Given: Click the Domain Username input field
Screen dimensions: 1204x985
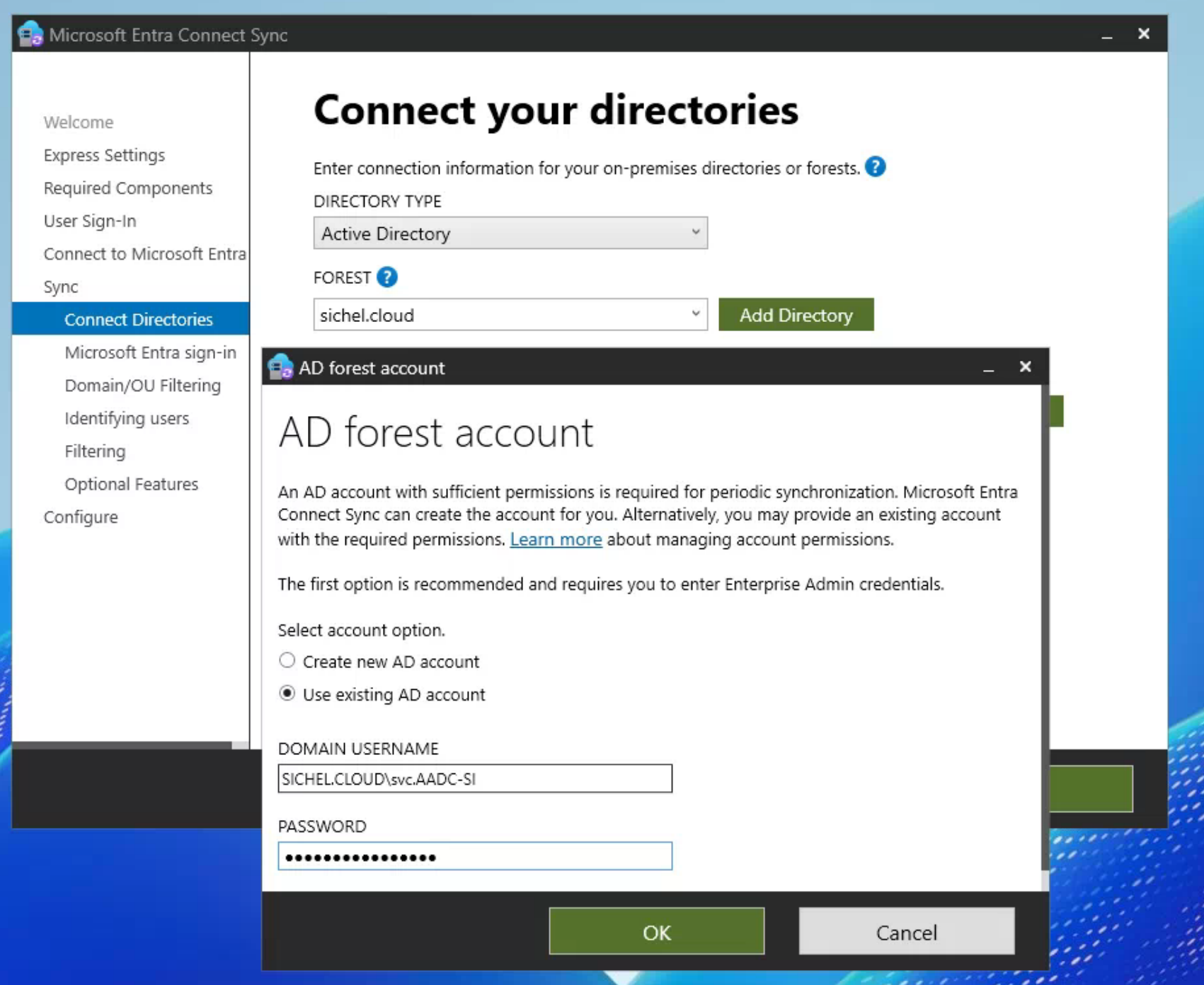Looking at the screenshot, I should click(x=474, y=778).
